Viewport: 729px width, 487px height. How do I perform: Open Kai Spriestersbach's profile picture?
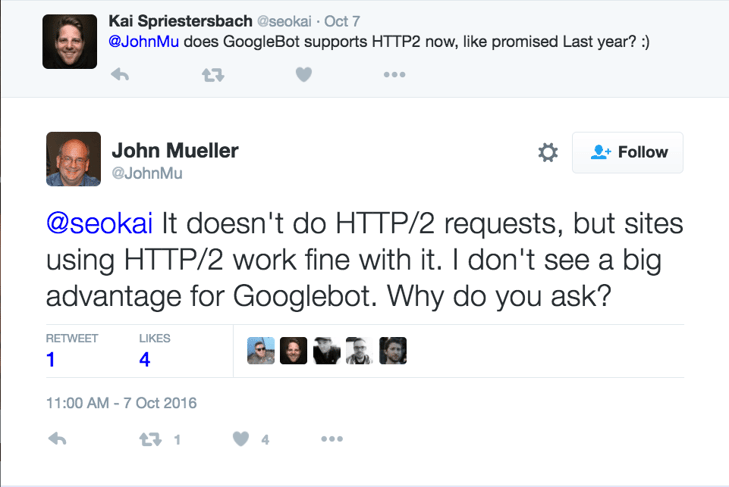tap(69, 43)
